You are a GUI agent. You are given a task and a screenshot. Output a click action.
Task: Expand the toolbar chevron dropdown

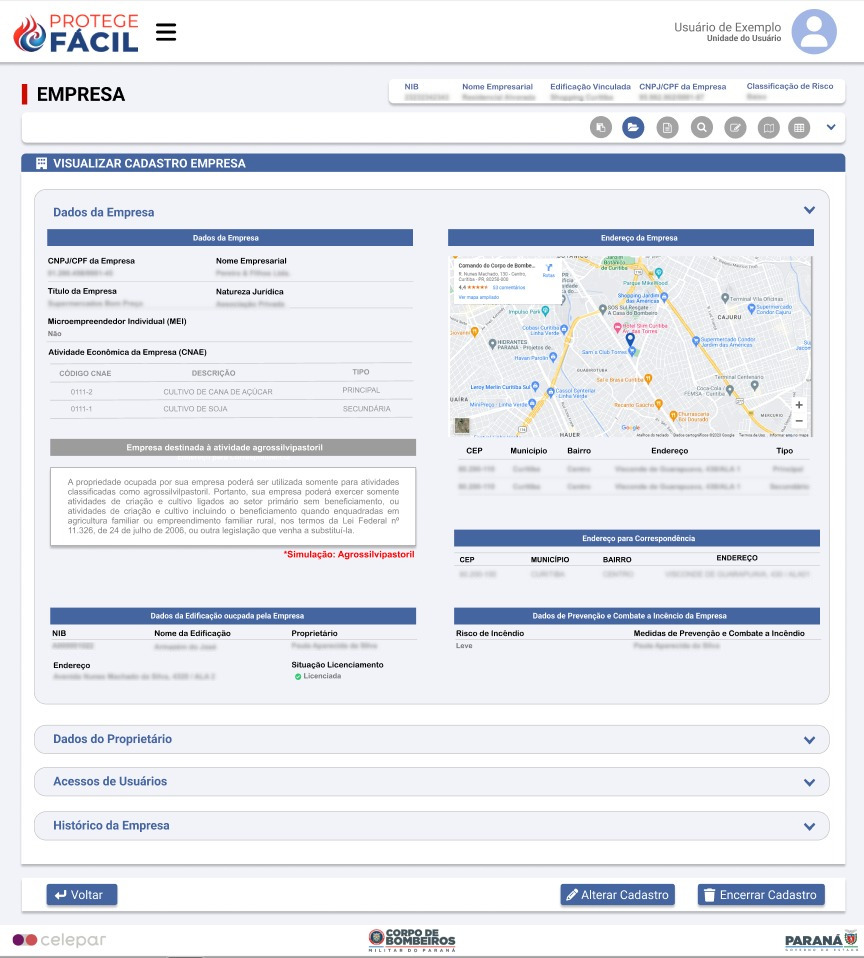pyautogui.click(x=830, y=127)
